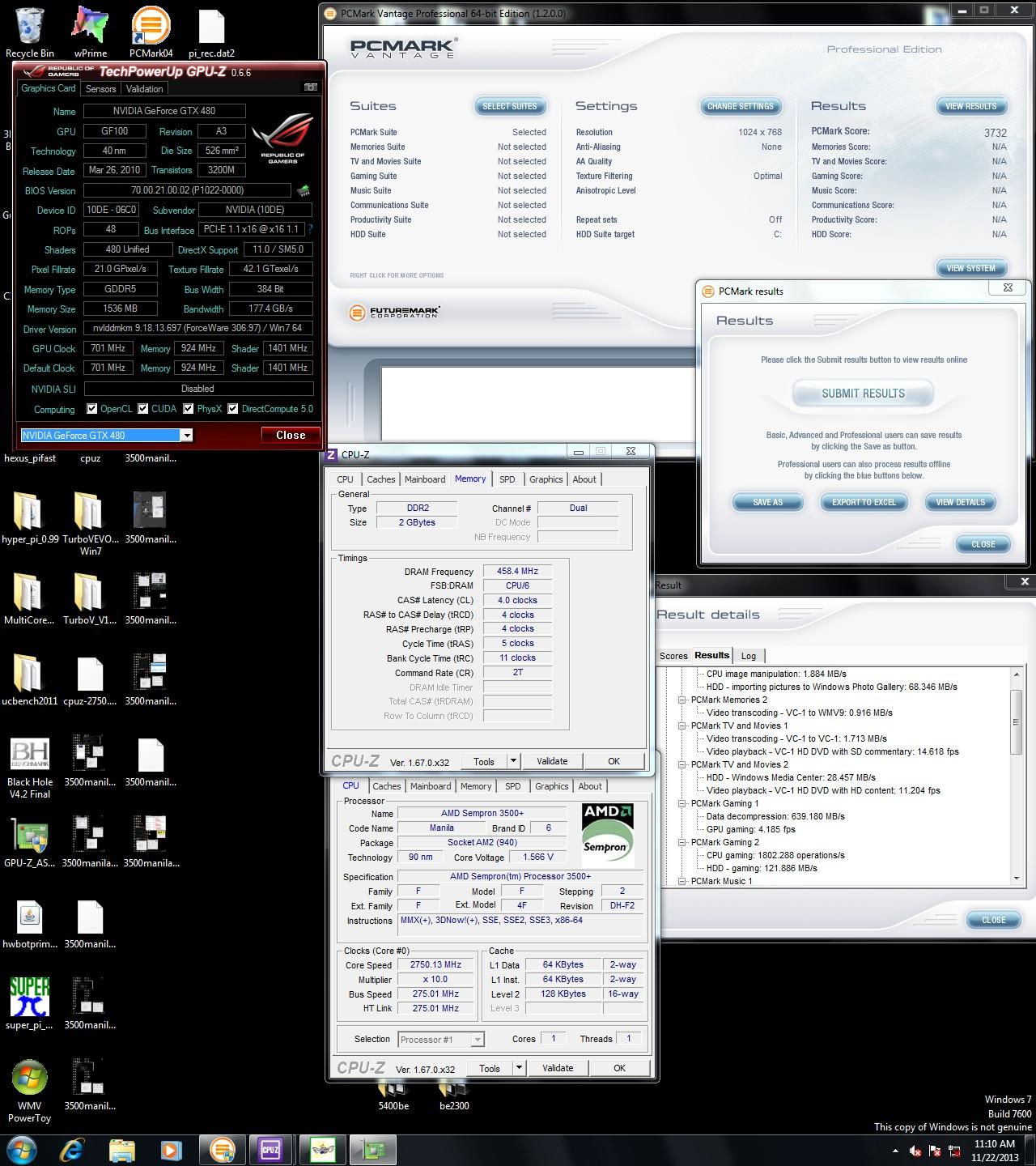Open the MultiCore folder on desktop
The image size is (1036, 1166).
pos(30,599)
